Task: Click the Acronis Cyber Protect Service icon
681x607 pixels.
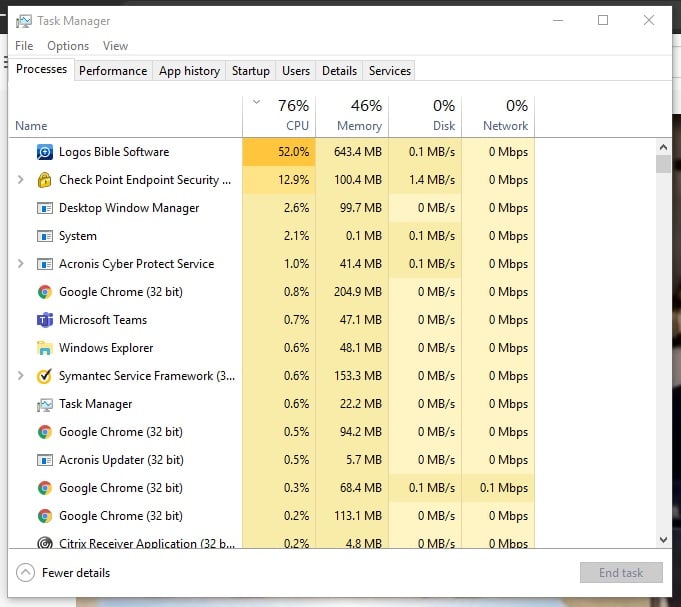Action: [x=45, y=264]
